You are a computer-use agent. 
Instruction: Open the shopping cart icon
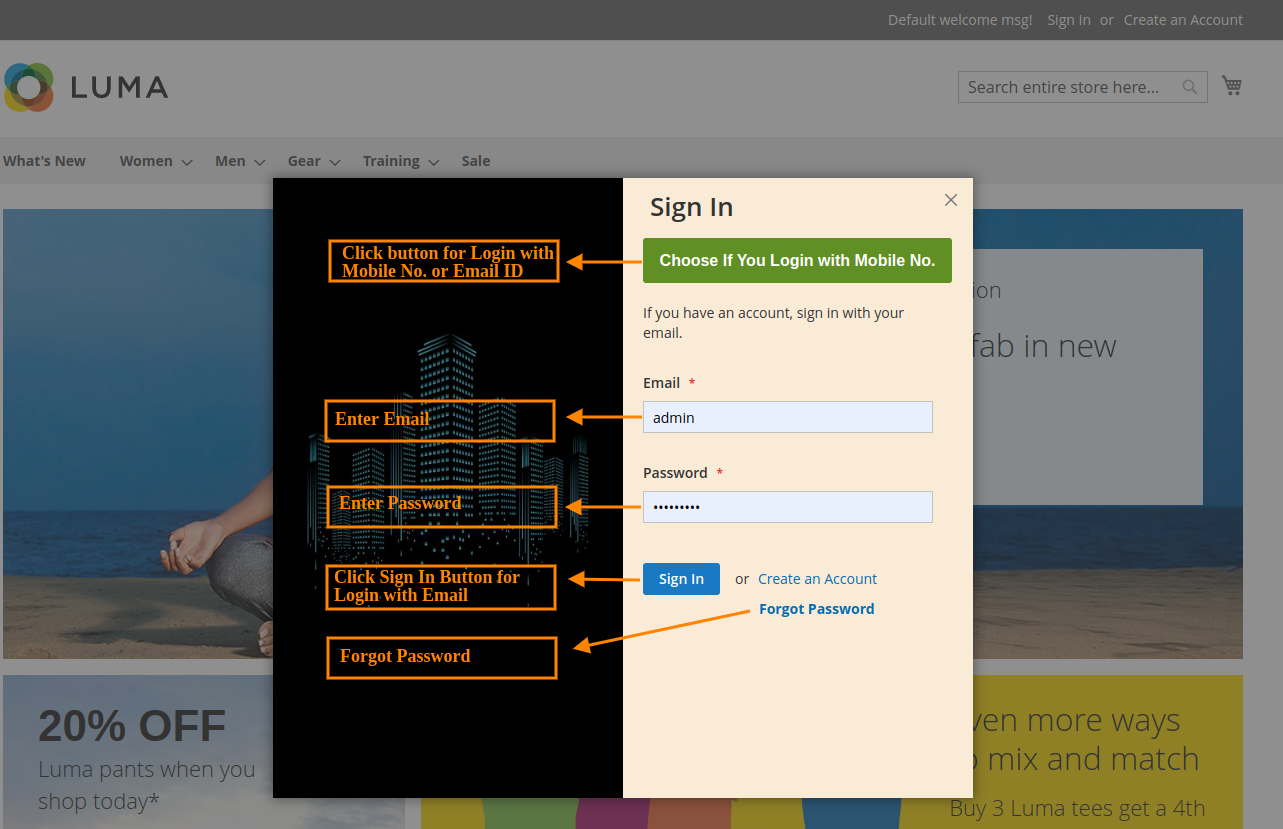1231,85
